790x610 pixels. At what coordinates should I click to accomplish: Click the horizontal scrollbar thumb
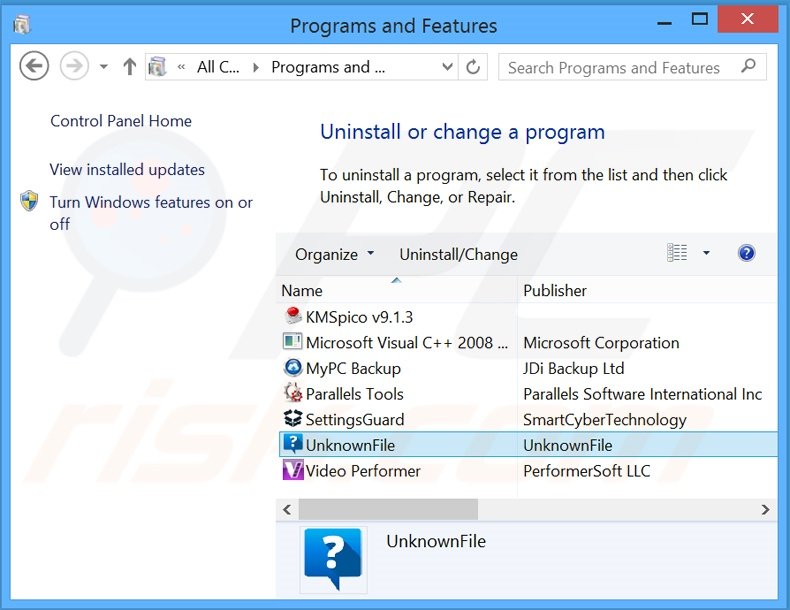click(388, 509)
